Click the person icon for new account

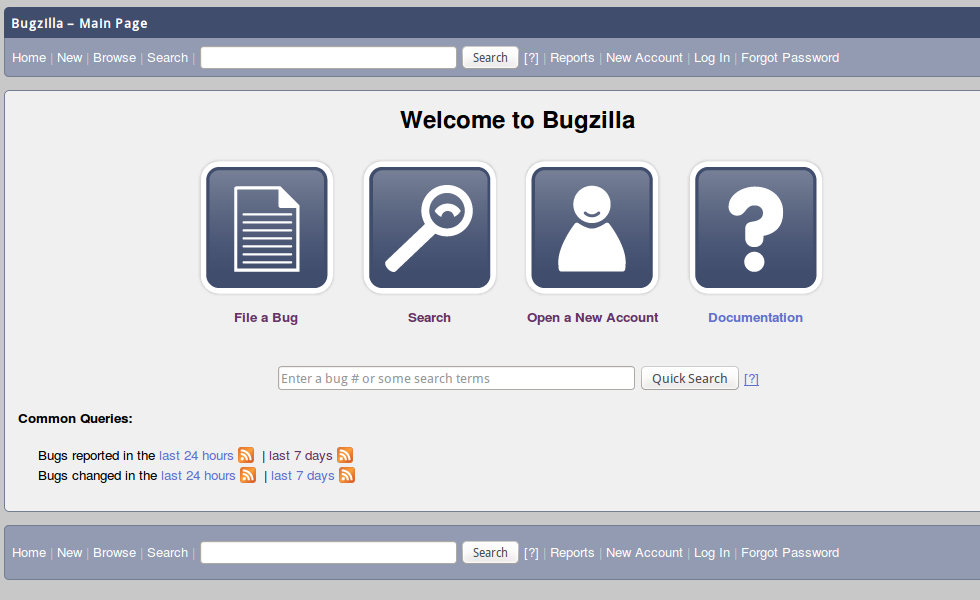pos(592,228)
